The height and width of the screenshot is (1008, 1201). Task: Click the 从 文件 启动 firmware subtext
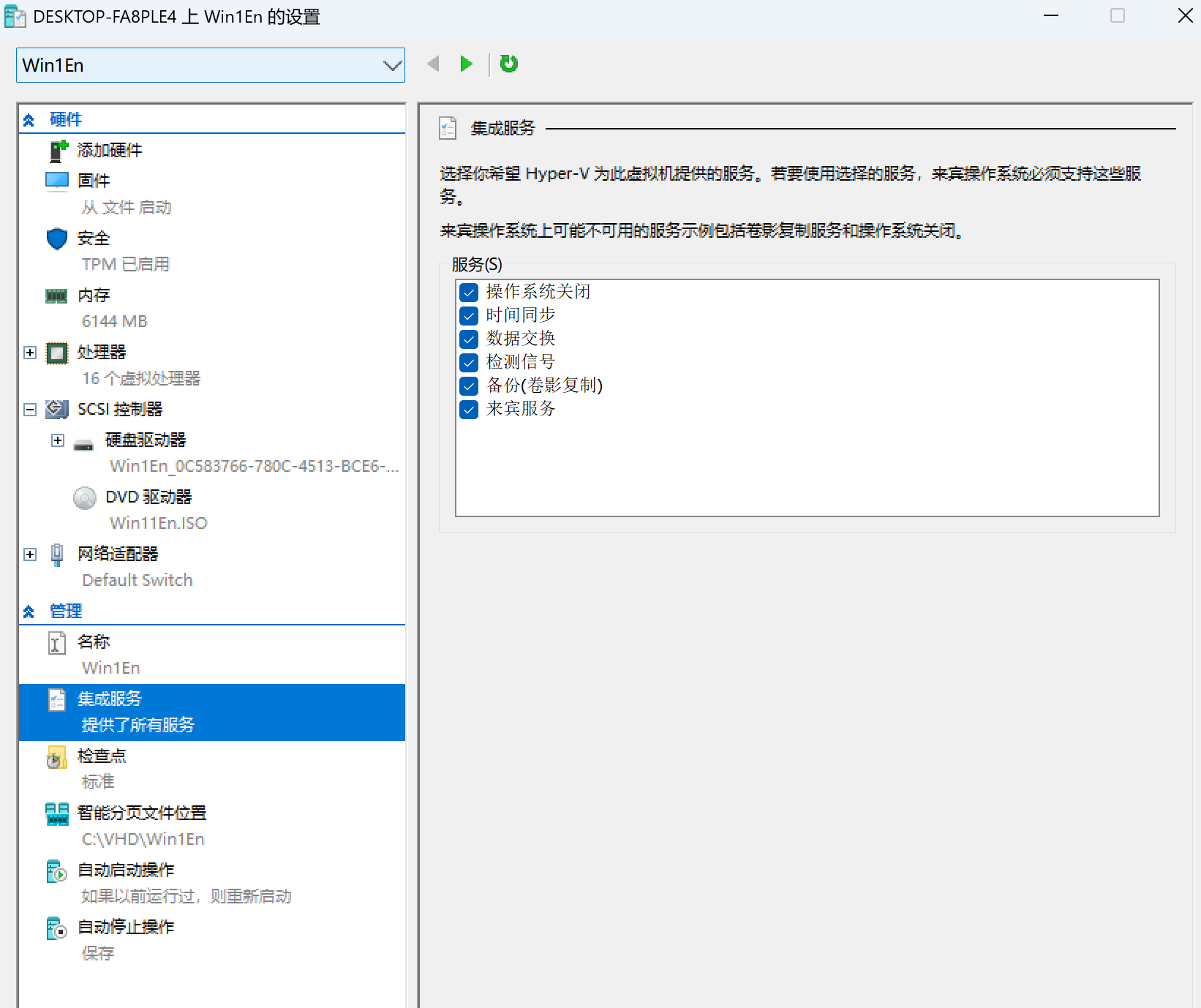point(127,208)
